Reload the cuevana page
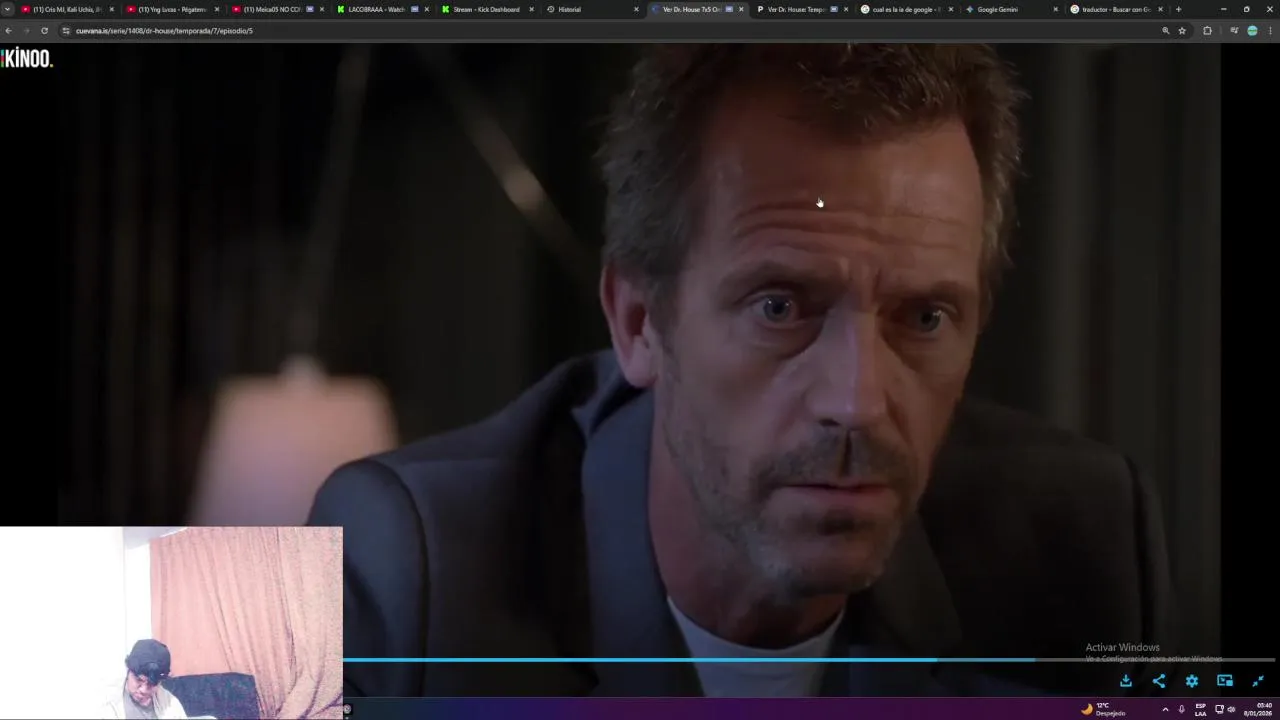 pos(44,31)
